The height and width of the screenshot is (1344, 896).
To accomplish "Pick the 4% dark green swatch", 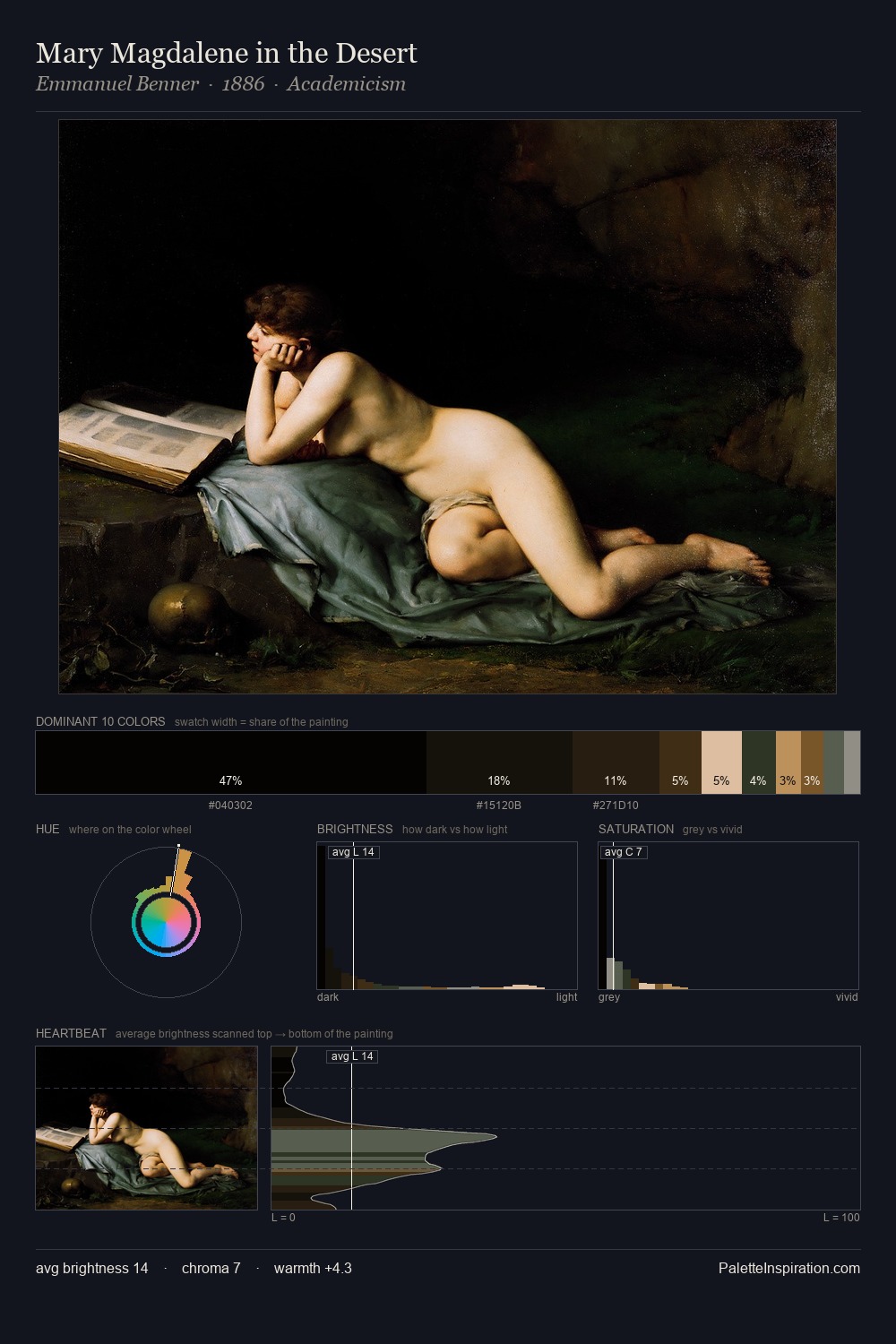I will [x=758, y=762].
